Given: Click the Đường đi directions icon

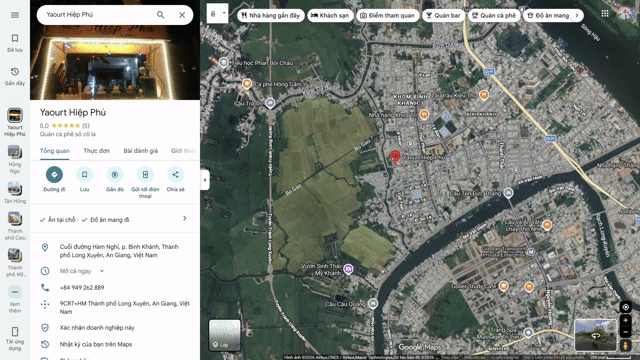Looking at the screenshot, I should point(54,175).
